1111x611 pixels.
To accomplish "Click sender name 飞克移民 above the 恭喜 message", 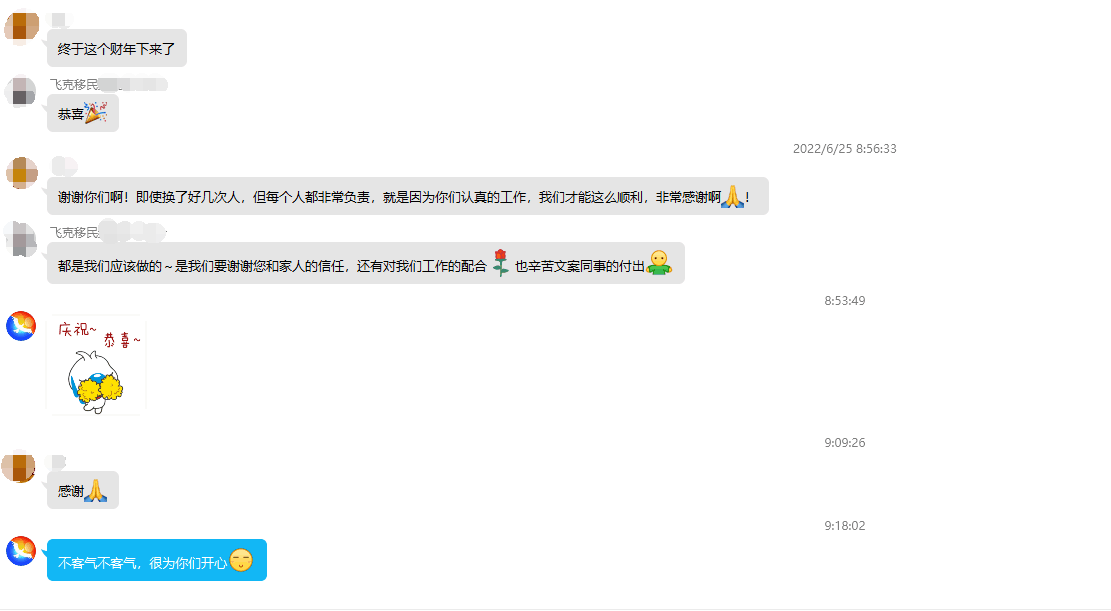I will pyautogui.click(x=75, y=85).
